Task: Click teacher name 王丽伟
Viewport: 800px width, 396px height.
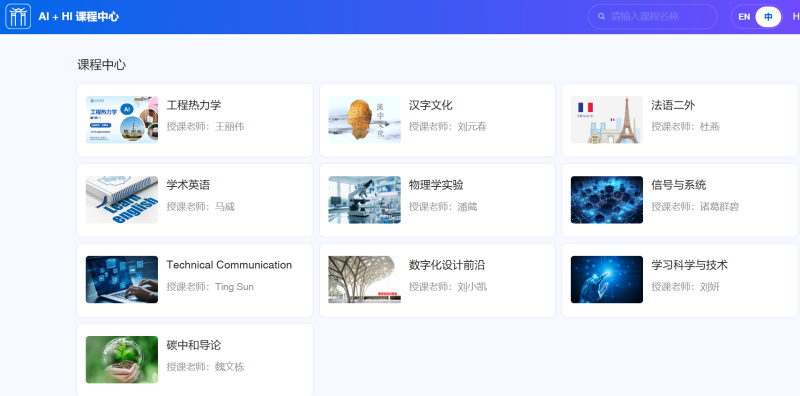Action: click(230, 127)
